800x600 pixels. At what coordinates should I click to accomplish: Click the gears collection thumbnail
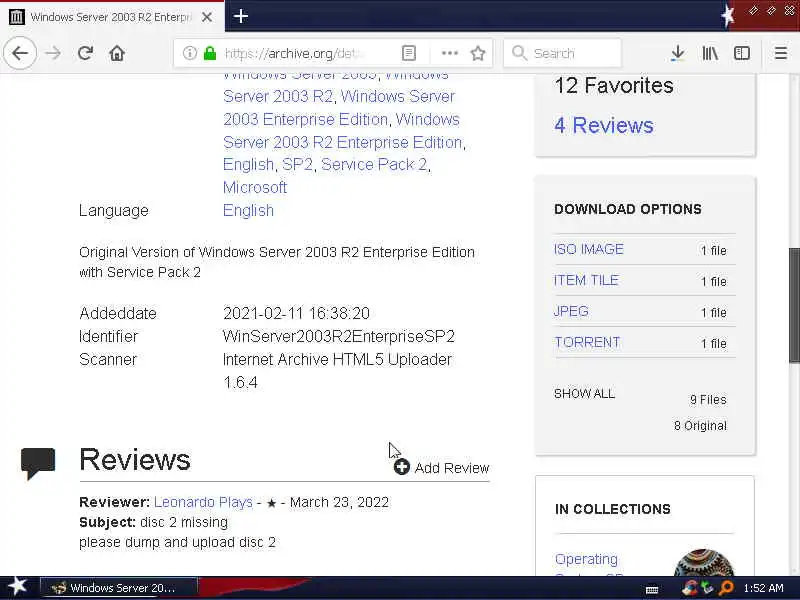tap(703, 562)
